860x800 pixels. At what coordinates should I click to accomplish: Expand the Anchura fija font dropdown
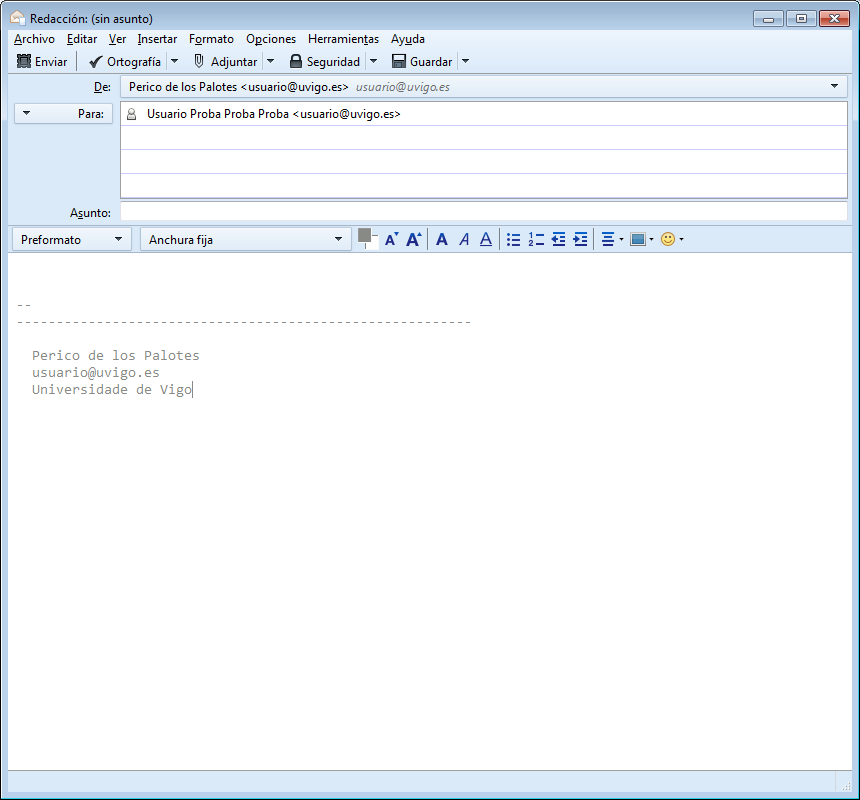point(244,240)
